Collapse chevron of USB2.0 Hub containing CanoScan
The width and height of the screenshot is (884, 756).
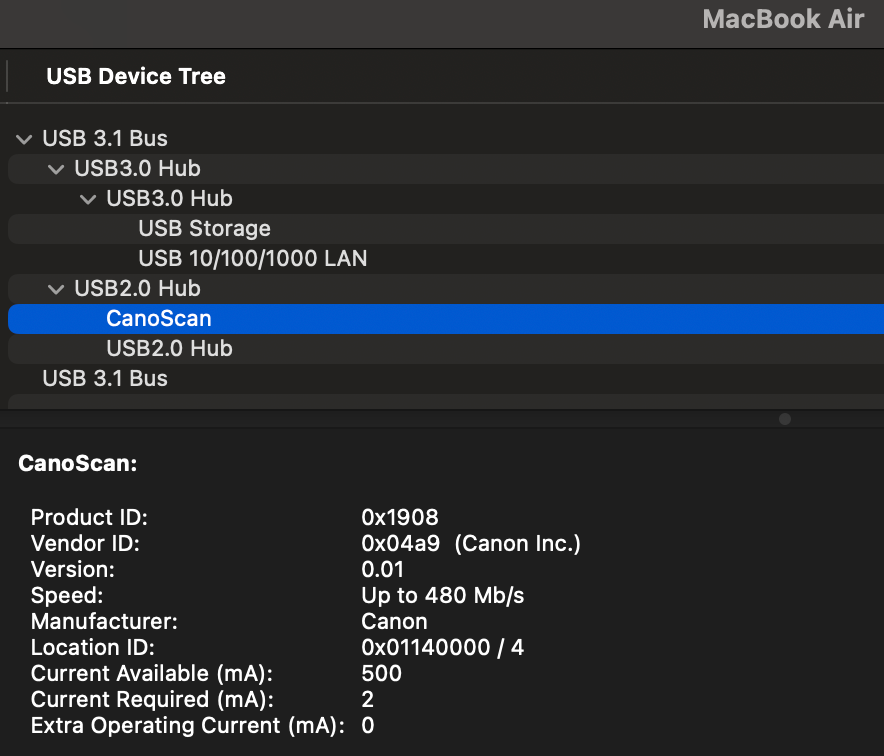tap(56, 289)
